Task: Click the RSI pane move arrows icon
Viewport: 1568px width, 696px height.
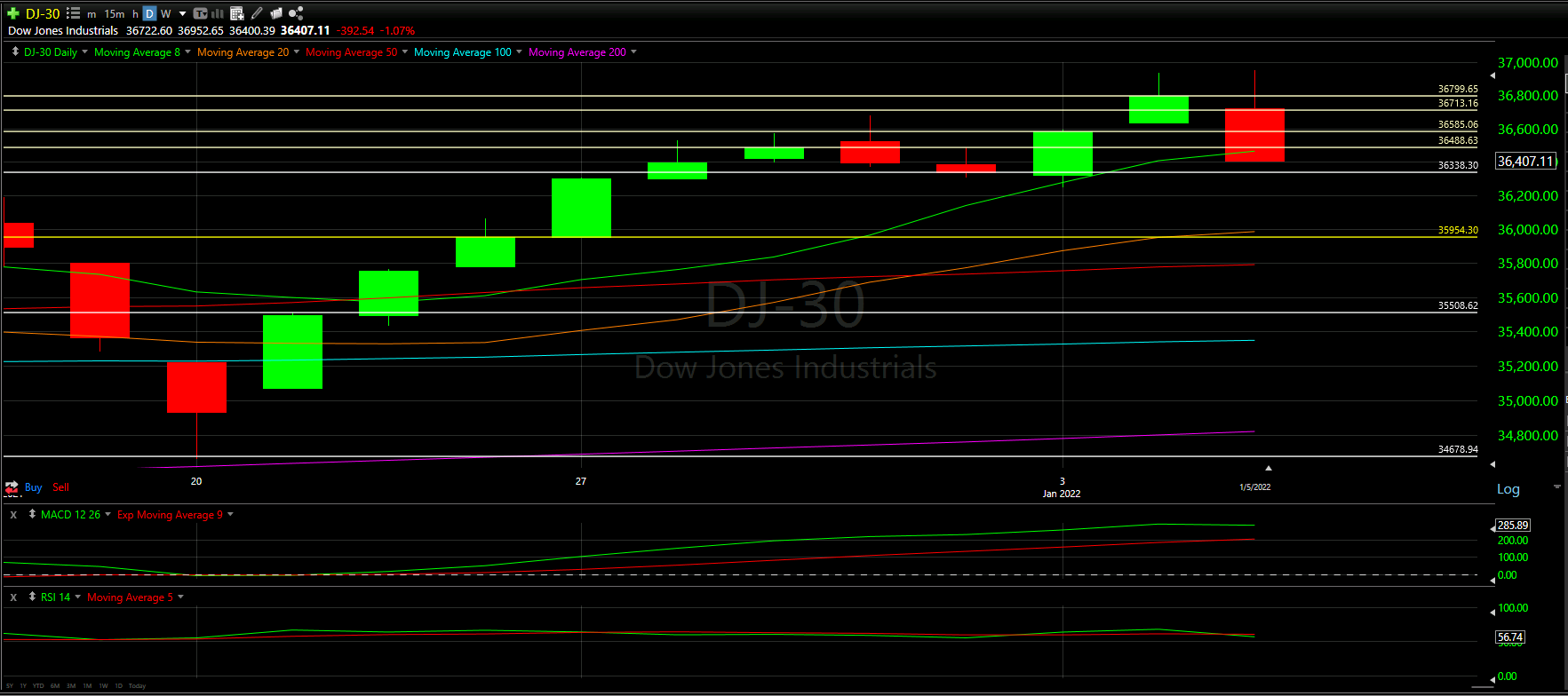Action: (x=32, y=597)
